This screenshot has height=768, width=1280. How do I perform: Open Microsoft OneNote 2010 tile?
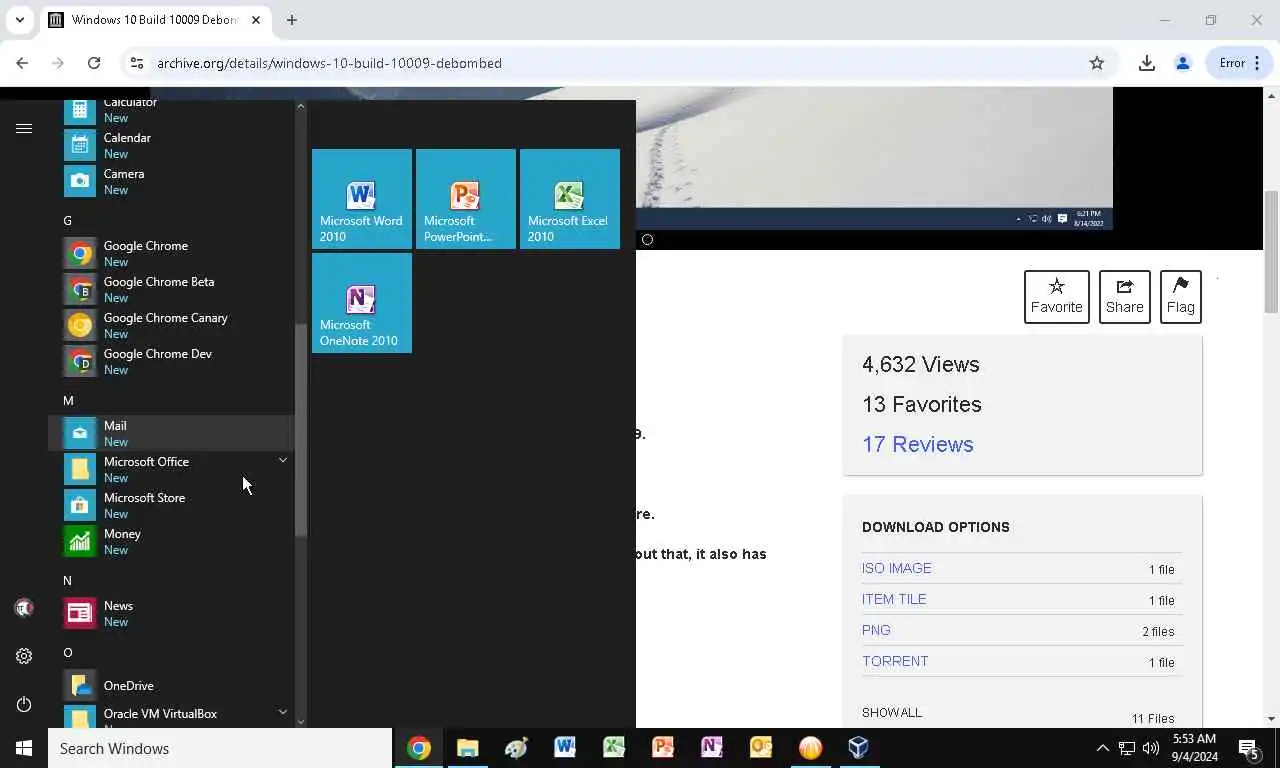pos(362,303)
